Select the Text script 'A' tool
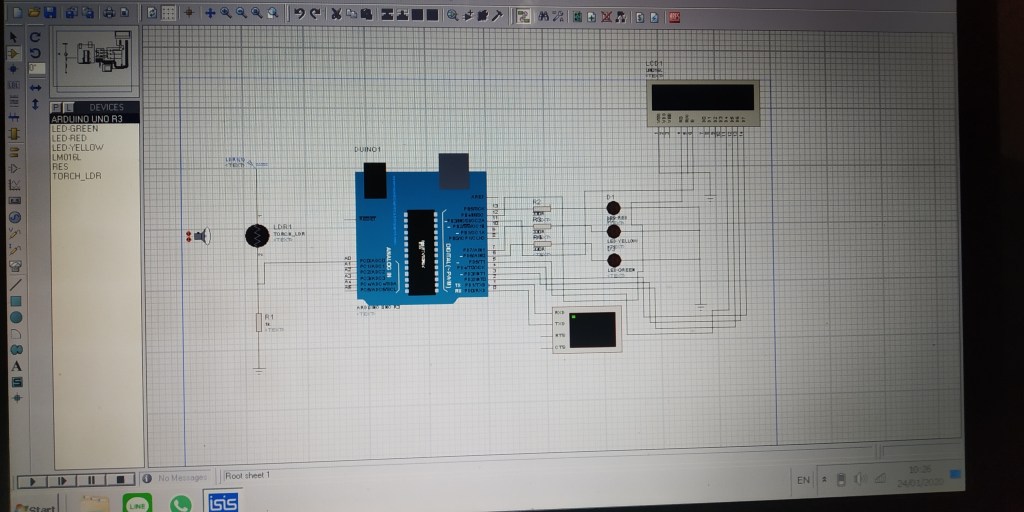 [x=16, y=366]
